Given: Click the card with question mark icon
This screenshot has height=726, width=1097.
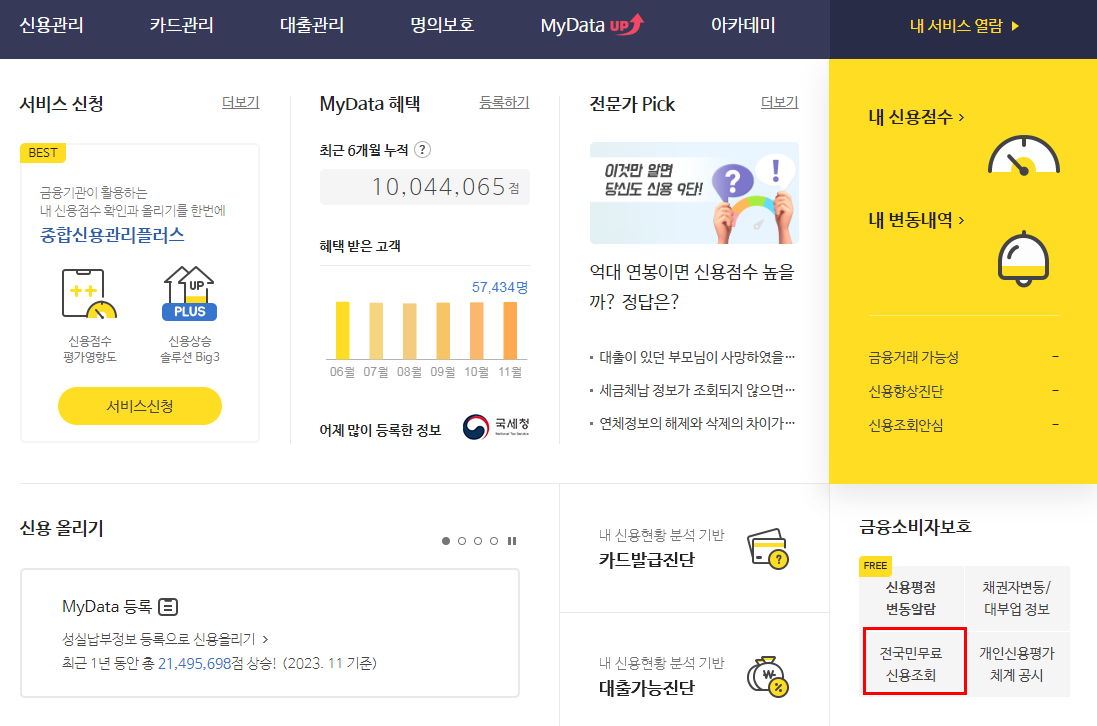Looking at the screenshot, I should coord(768,549).
